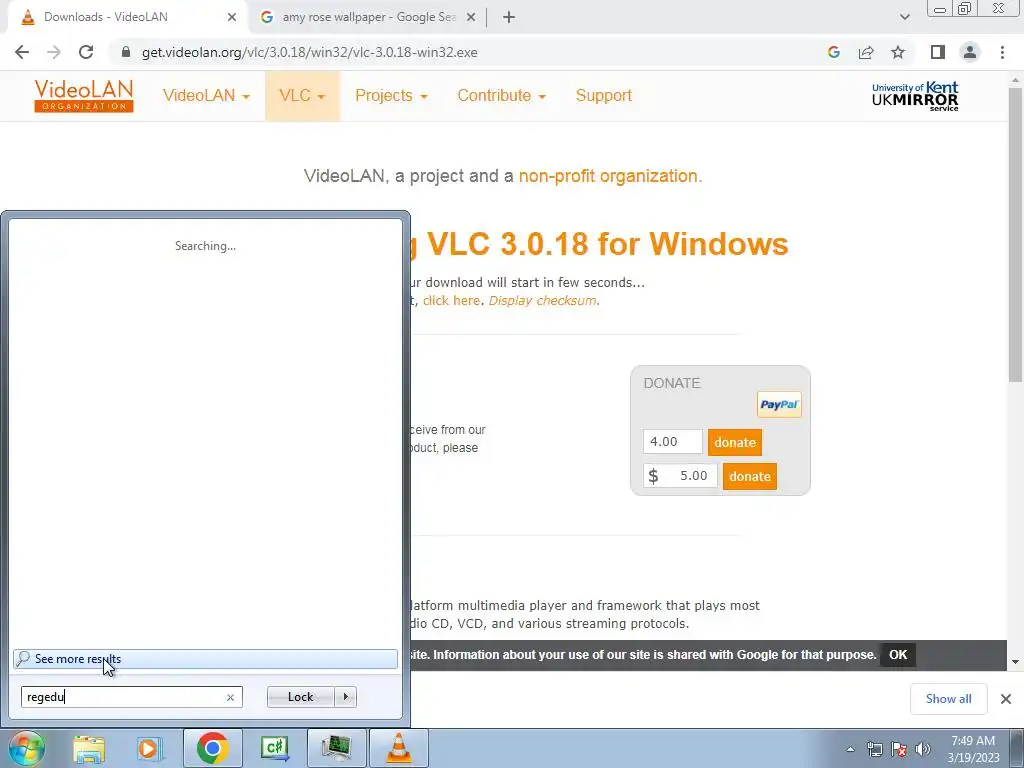Click the 'click here' download link
Image resolution: width=1024 pixels, height=768 pixels.
451,300
